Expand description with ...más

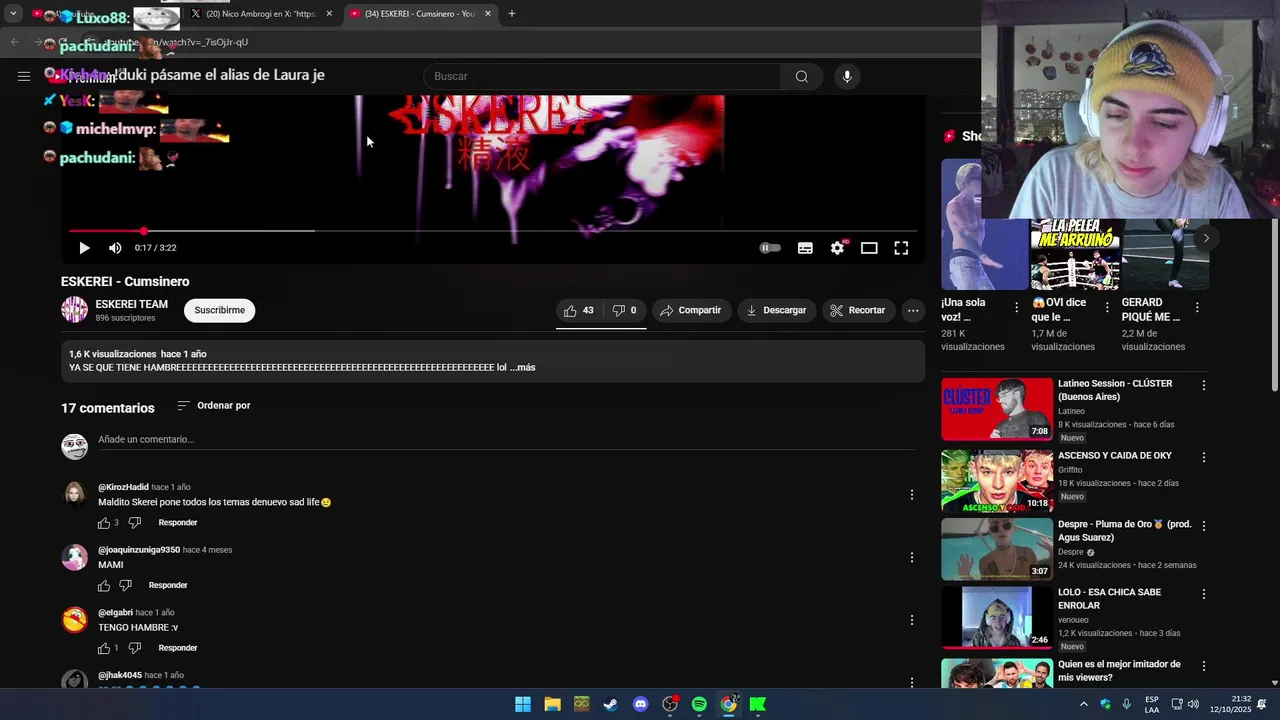point(522,368)
